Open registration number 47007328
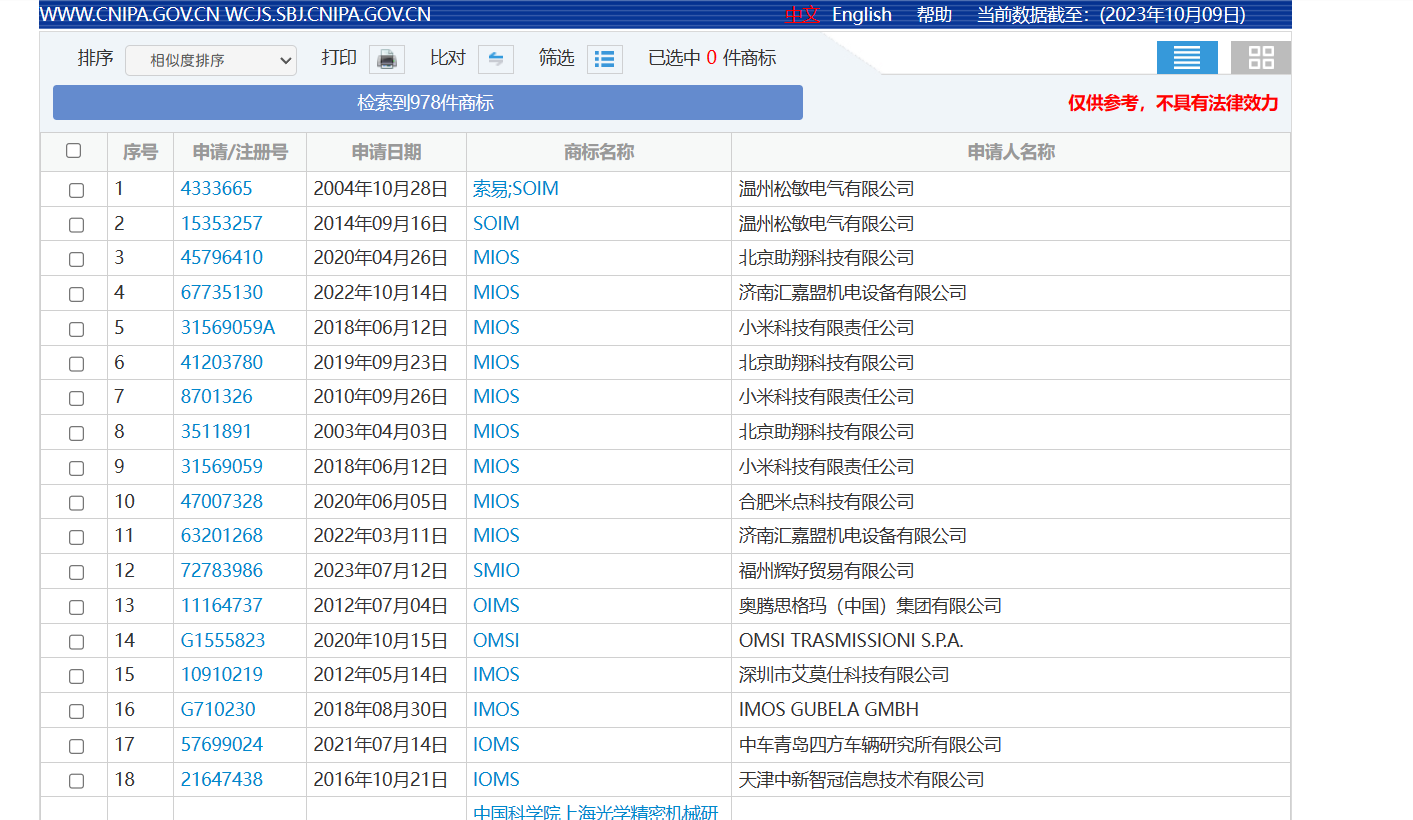This screenshot has width=1413, height=820. (222, 501)
